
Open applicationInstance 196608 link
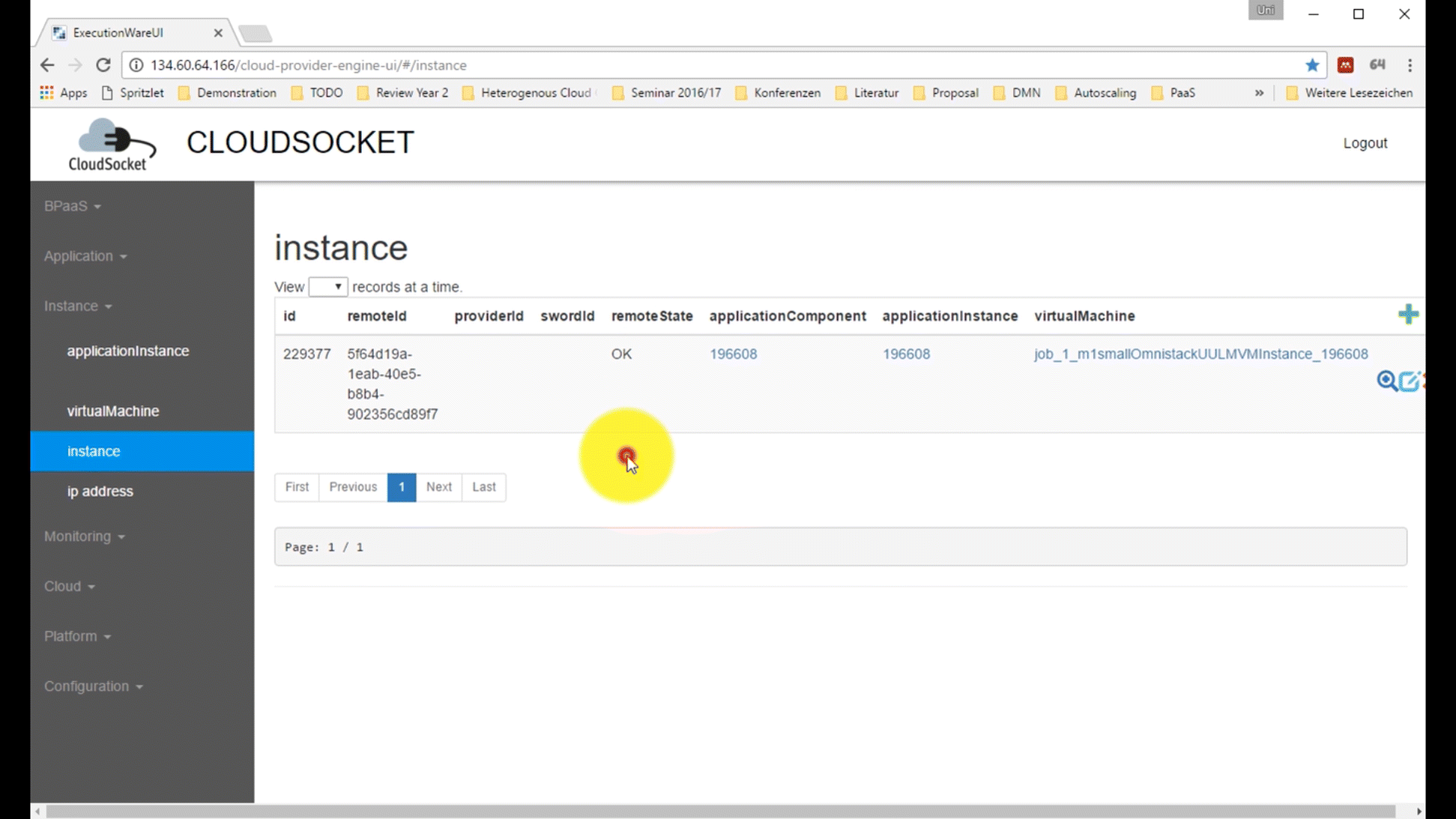click(906, 354)
